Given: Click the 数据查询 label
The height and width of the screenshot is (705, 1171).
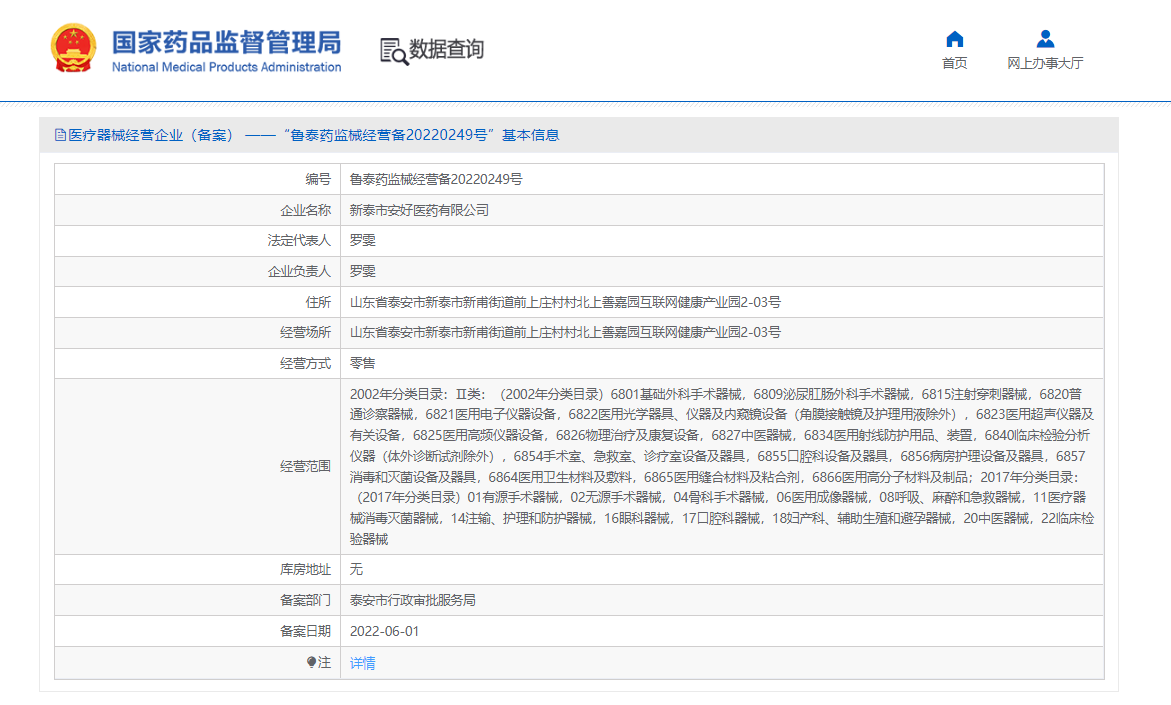Looking at the screenshot, I should [447, 49].
